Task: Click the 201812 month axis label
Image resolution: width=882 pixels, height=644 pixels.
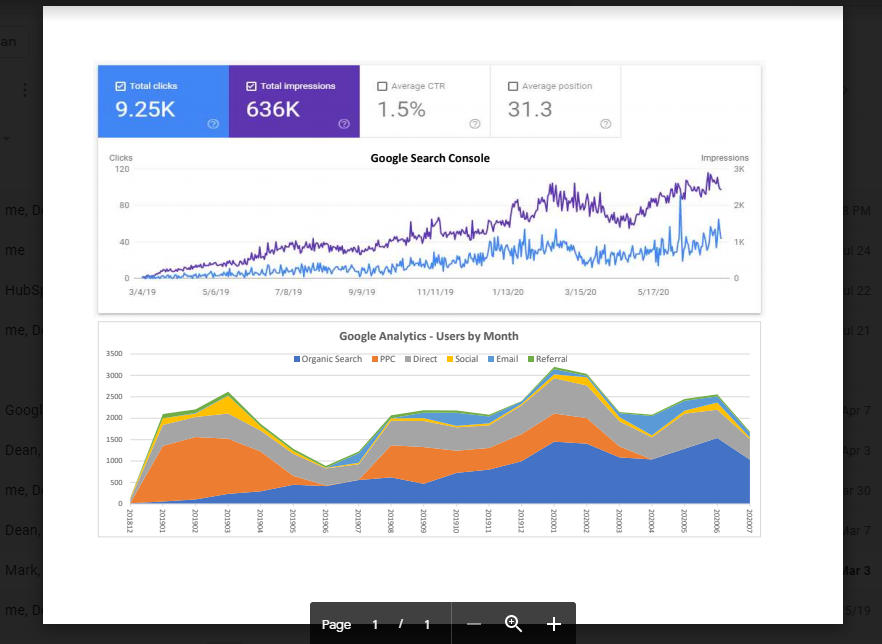Action: [x=130, y=521]
